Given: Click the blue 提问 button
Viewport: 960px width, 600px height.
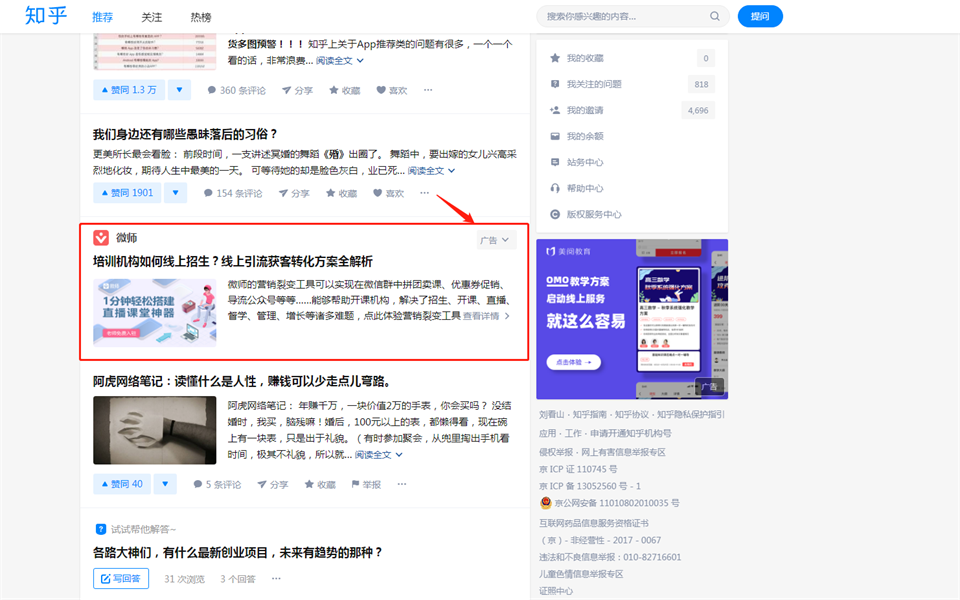Looking at the screenshot, I should (760, 16).
